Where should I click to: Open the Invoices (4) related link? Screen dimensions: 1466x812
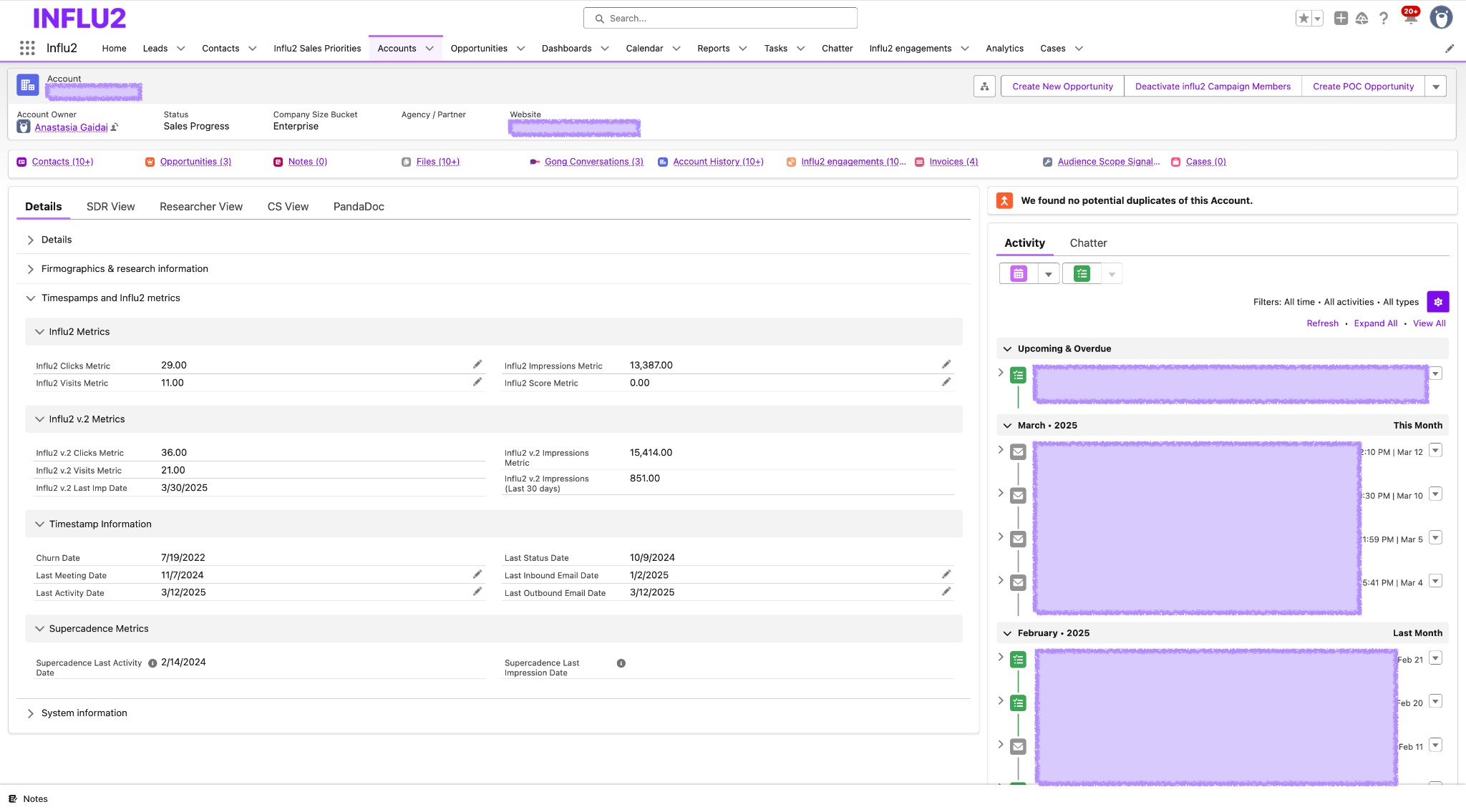coord(953,162)
